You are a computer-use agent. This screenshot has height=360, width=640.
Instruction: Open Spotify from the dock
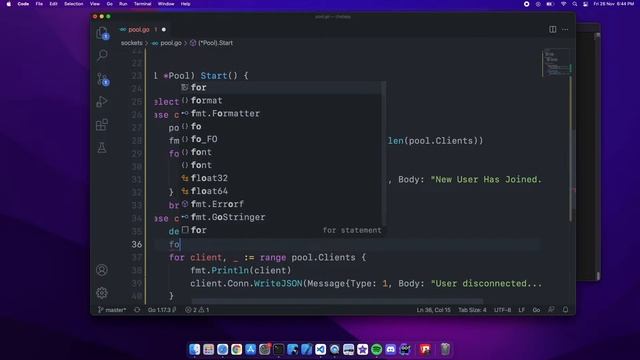[376, 349]
